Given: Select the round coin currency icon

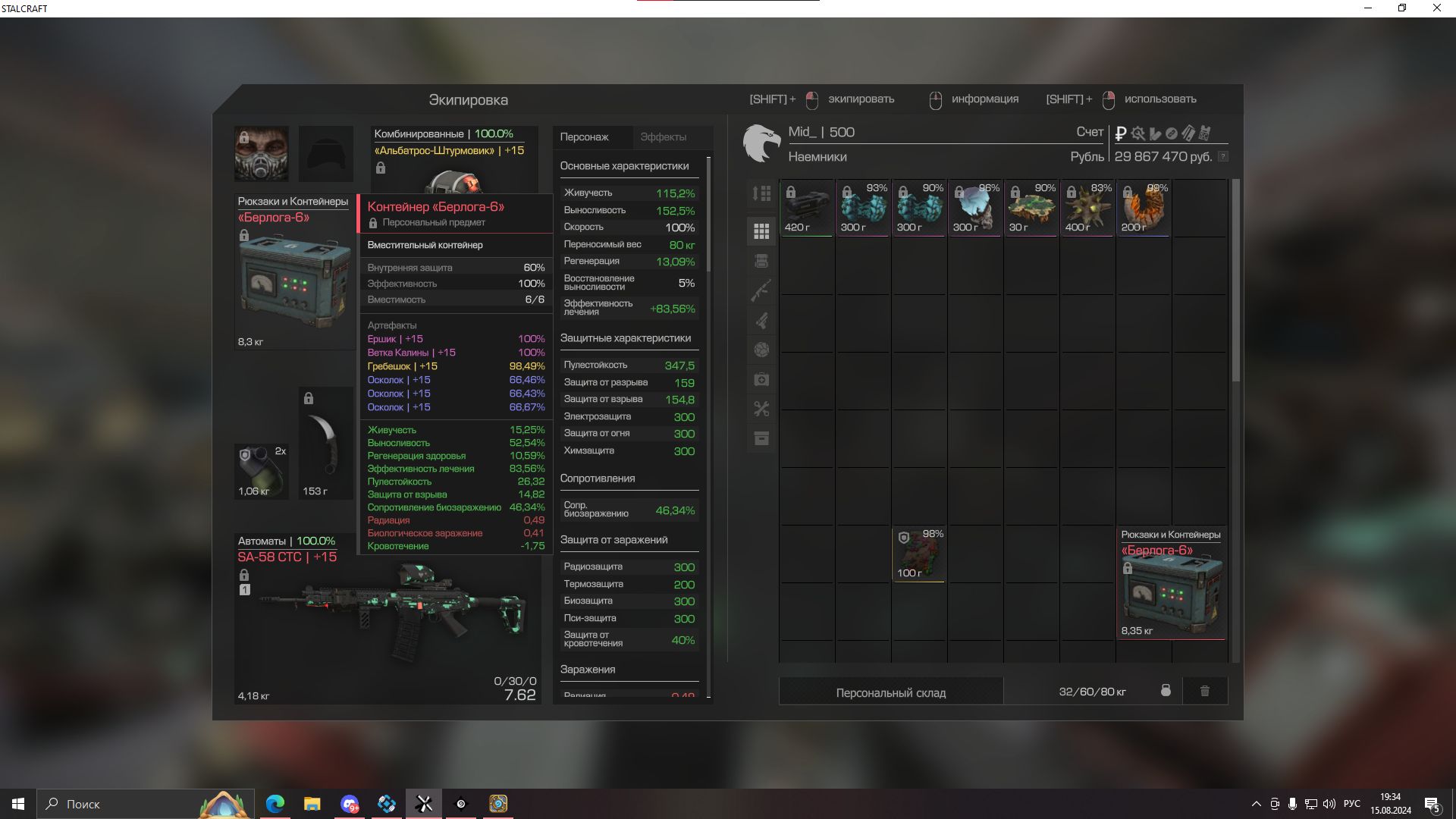Looking at the screenshot, I should pyautogui.click(x=1172, y=133).
